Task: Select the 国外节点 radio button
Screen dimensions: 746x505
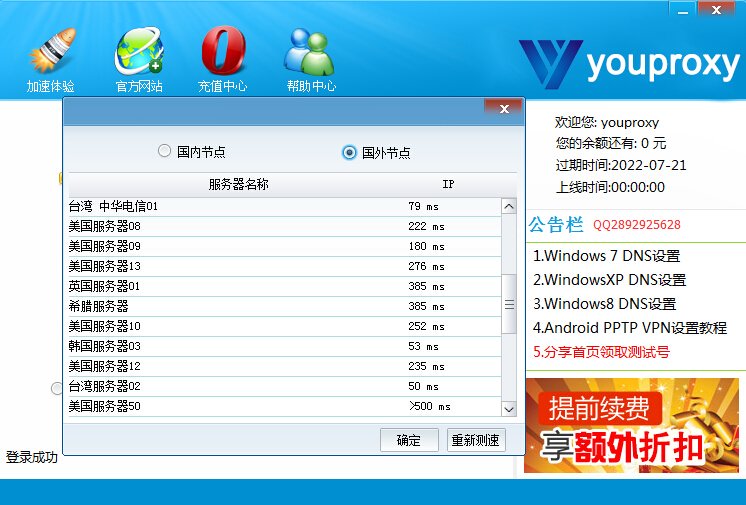Action: point(349,152)
